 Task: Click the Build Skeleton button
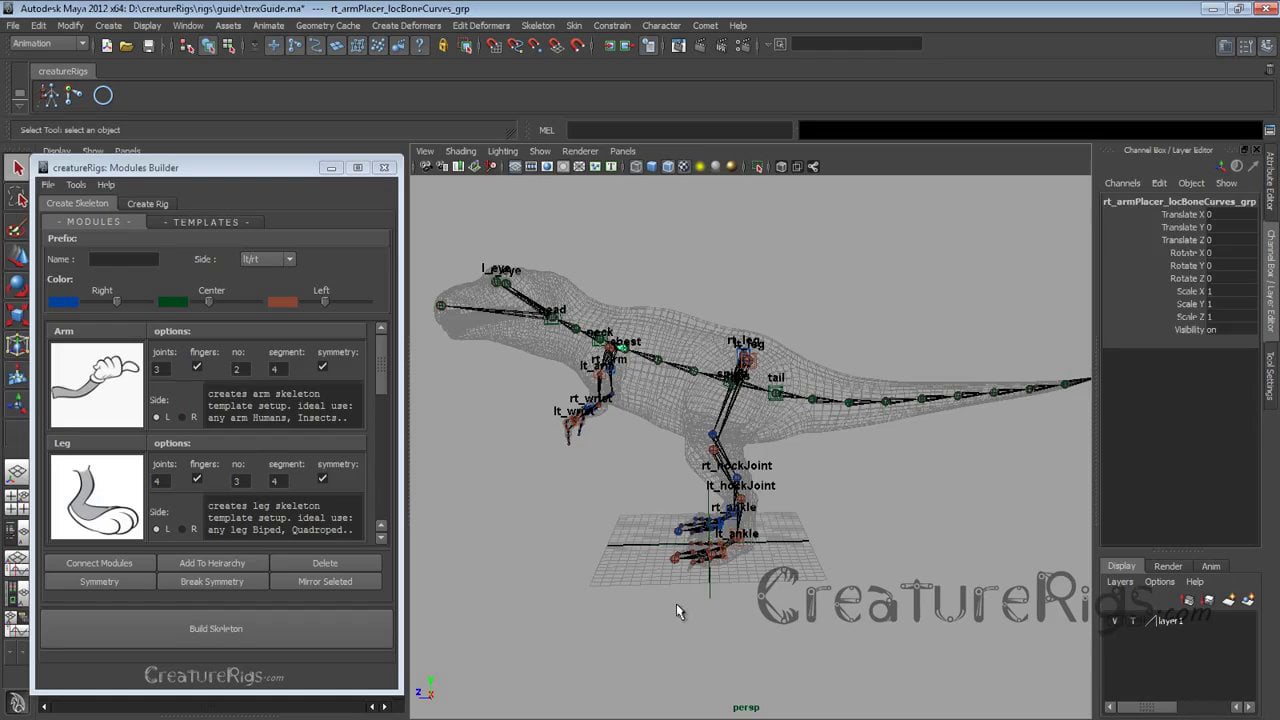pos(216,629)
